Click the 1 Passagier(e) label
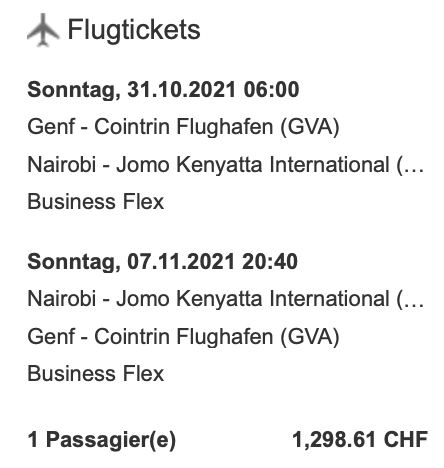The width and height of the screenshot is (444, 468). click(x=102, y=440)
